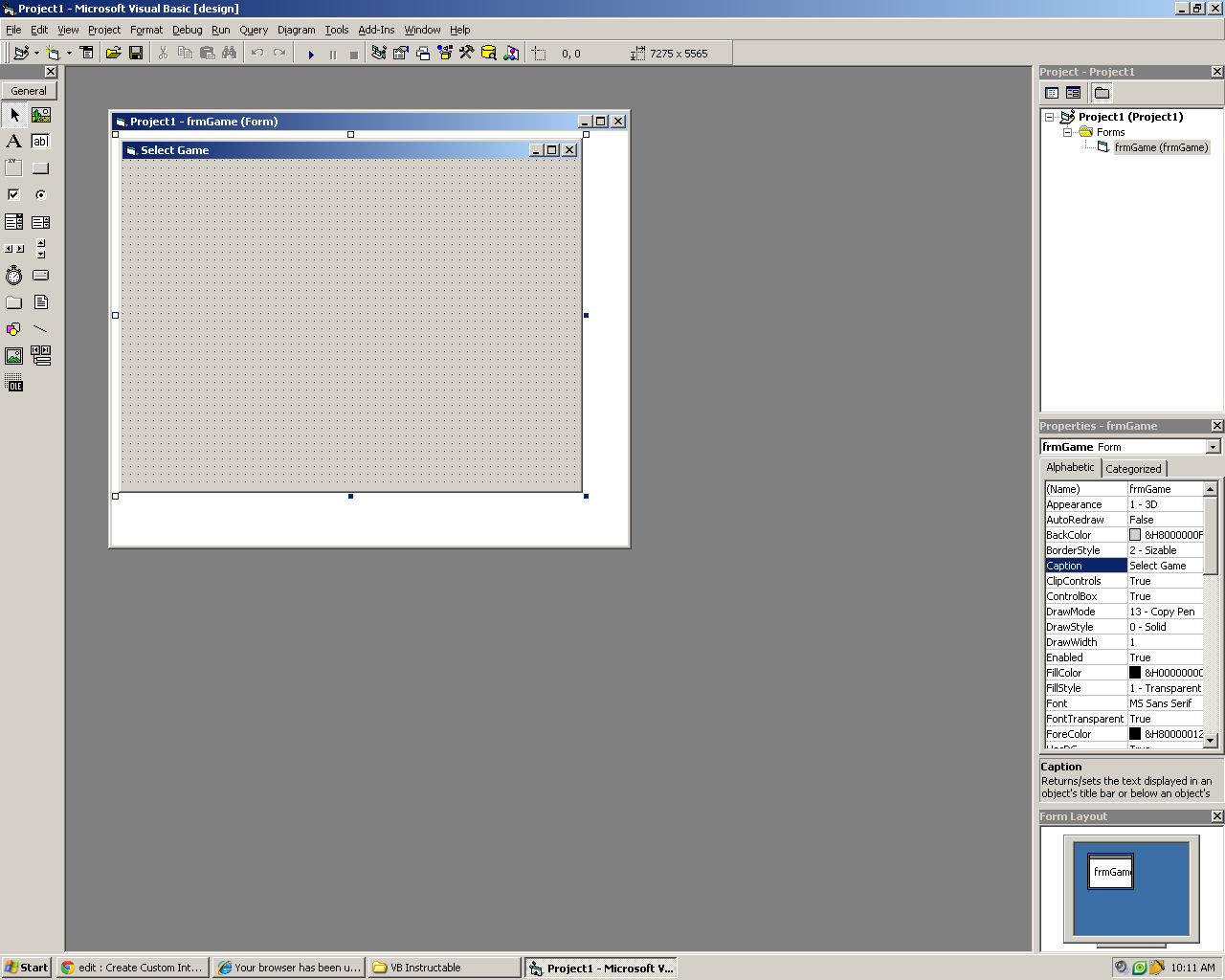Viewport: 1225px width, 980px height.
Task: Open the frmGame object dropdown in Properties
Action: pyautogui.click(x=1213, y=447)
